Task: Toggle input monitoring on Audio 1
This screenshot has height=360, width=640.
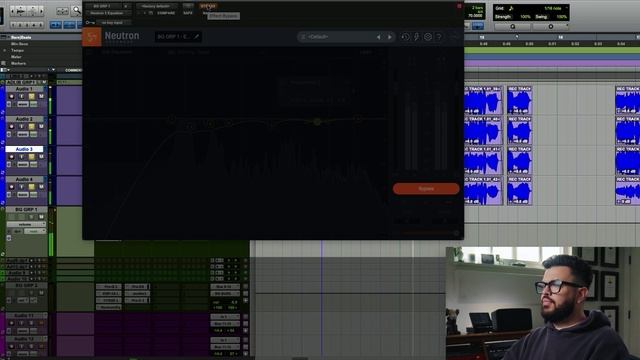Action: pos(22,96)
